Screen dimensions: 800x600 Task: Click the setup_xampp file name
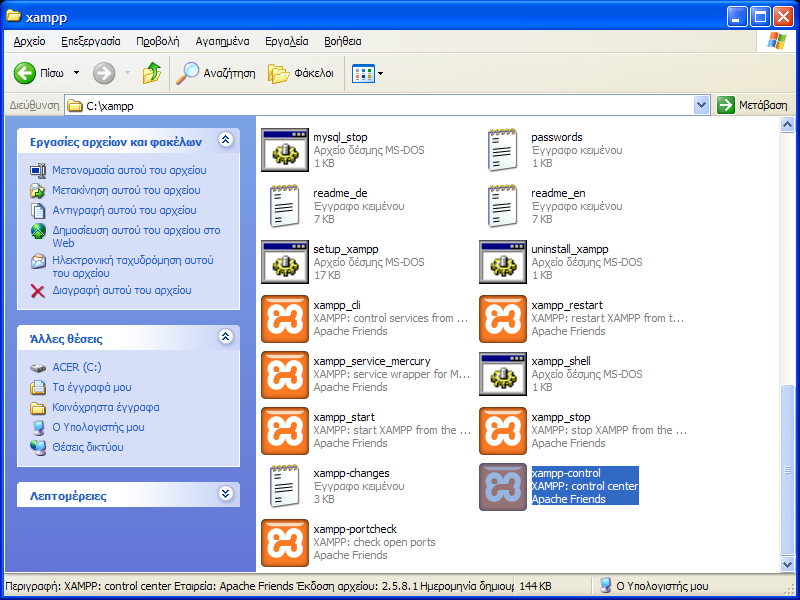(x=346, y=249)
